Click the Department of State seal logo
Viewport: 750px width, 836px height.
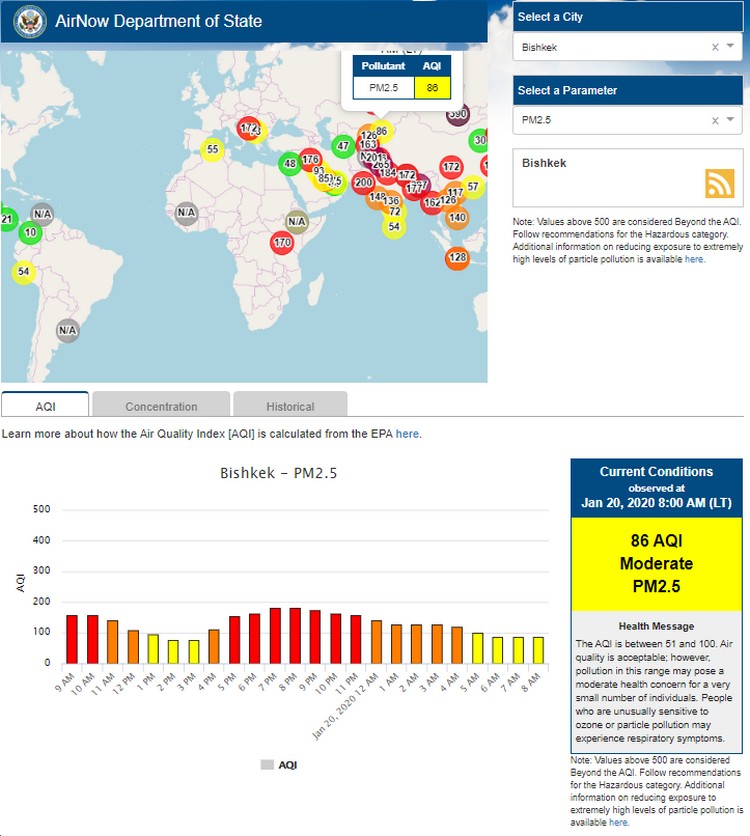point(26,21)
